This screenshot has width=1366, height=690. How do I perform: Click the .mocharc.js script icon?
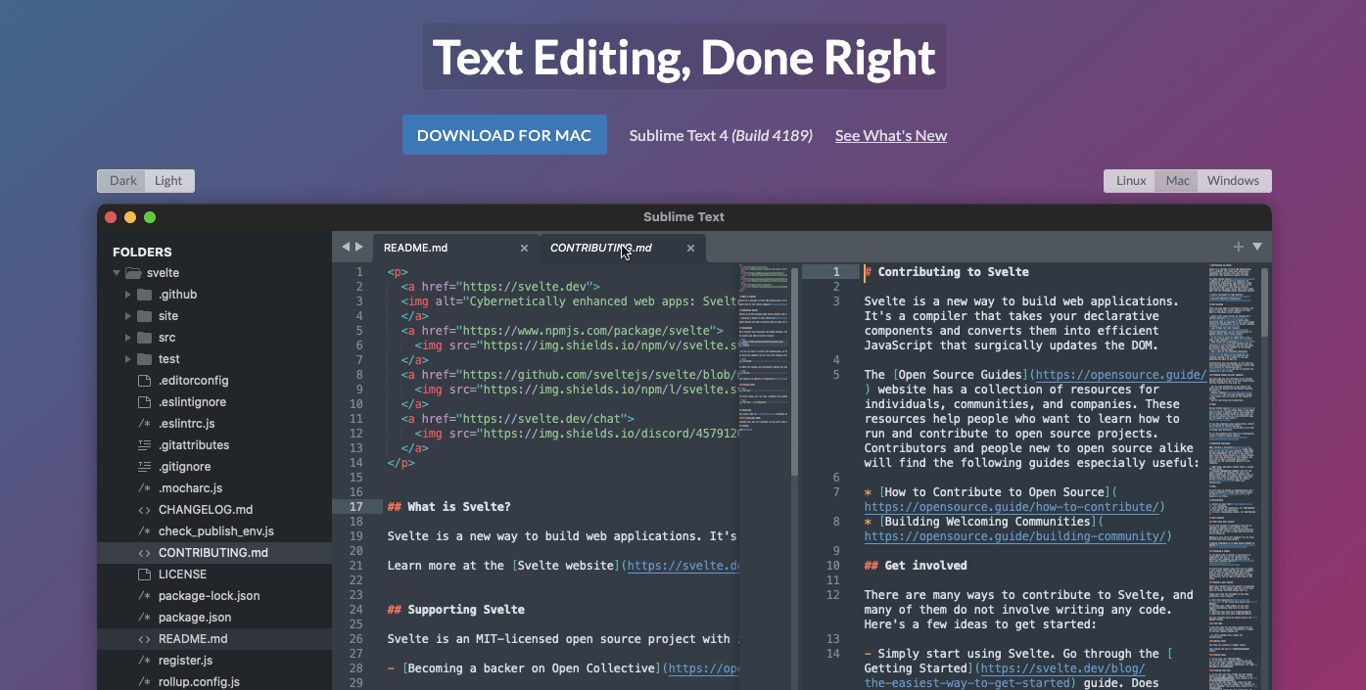click(x=144, y=488)
